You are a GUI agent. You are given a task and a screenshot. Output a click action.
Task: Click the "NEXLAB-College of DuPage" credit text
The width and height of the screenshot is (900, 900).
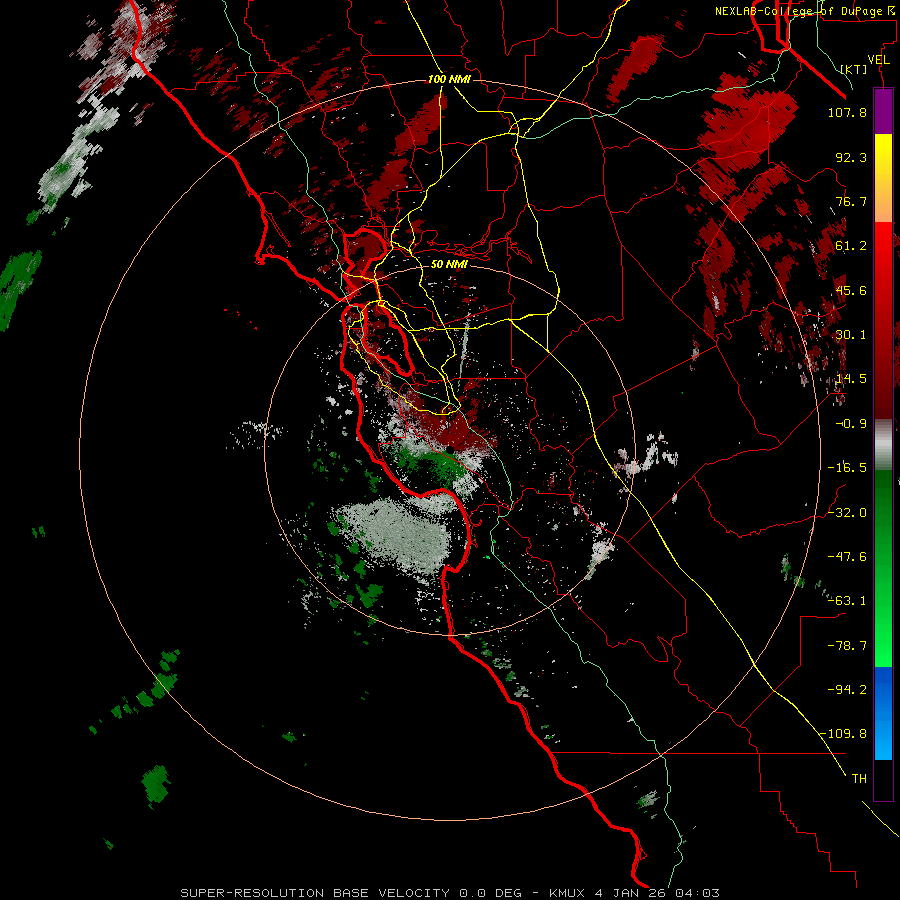point(798,11)
